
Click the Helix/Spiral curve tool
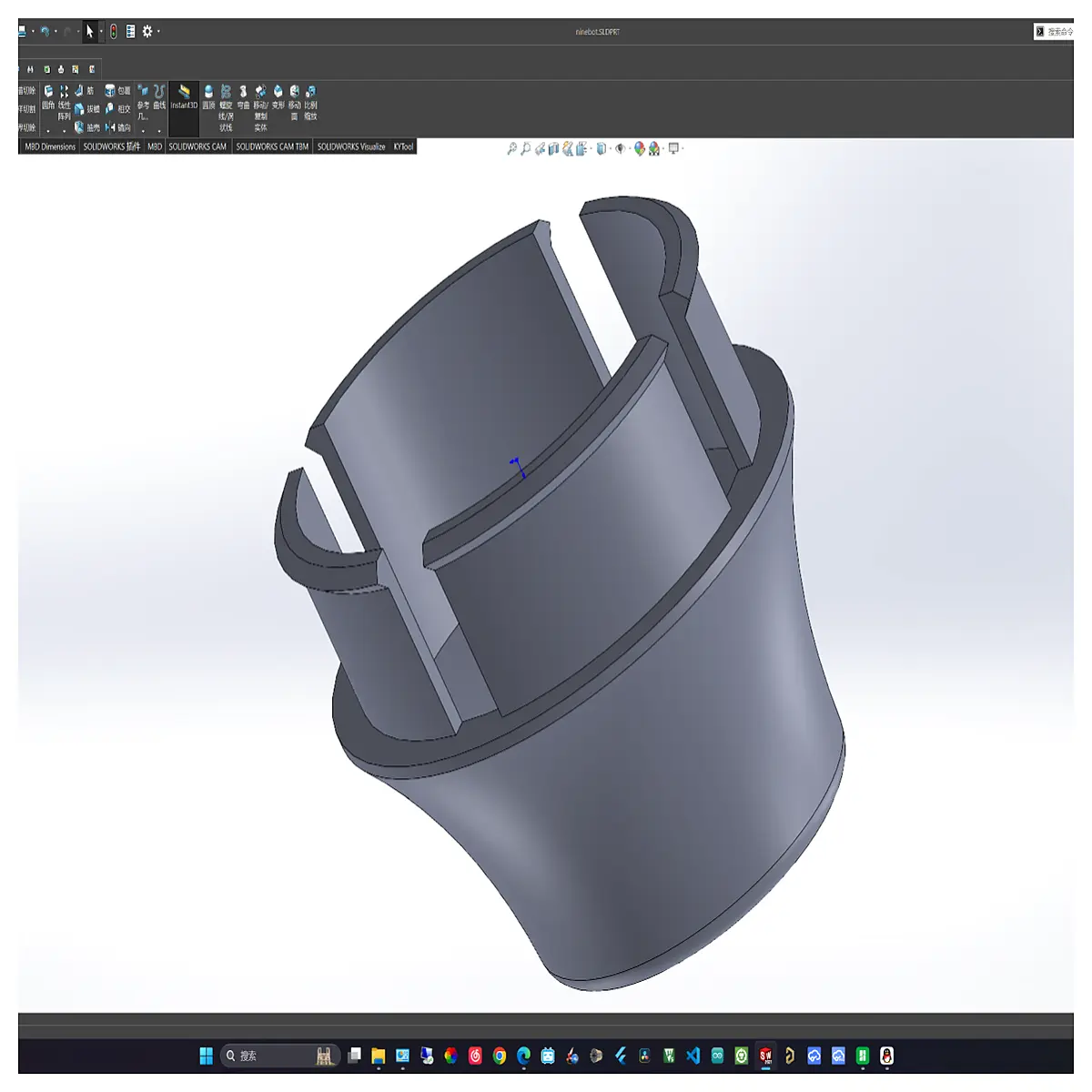[226, 108]
